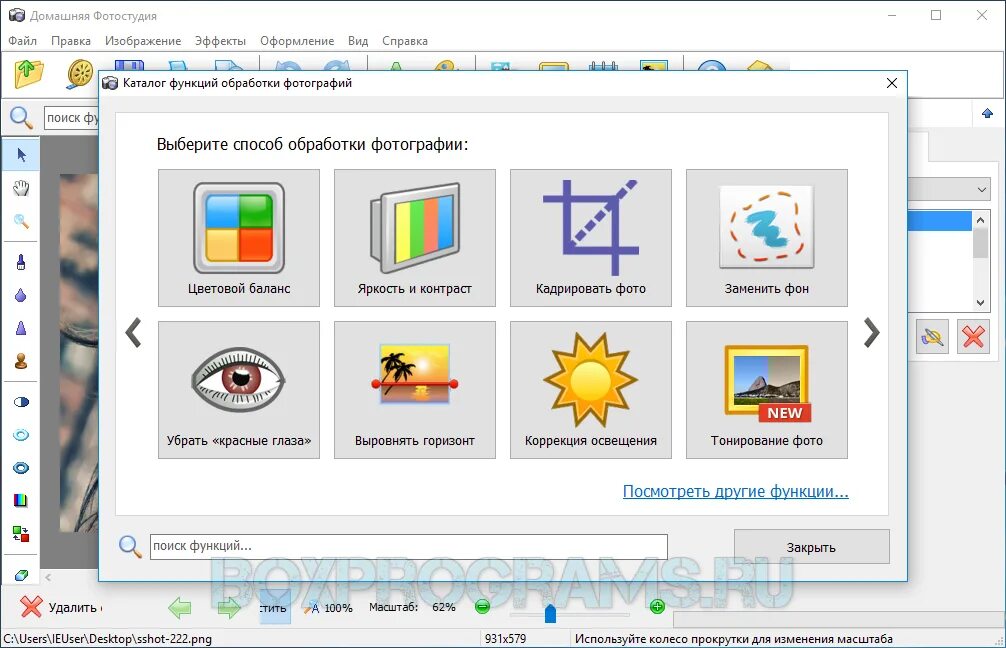Select the half-filled contrast circle tool
Image resolution: width=1006 pixels, height=648 pixels.
click(21, 402)
